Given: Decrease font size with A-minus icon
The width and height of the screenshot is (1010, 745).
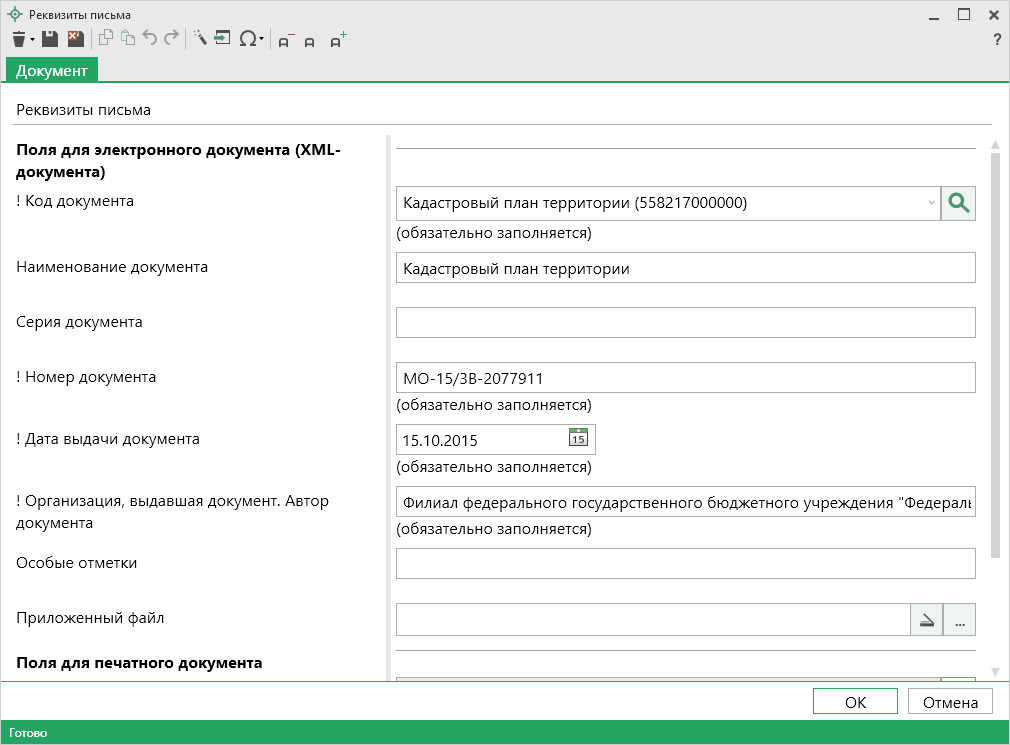Looking at the screenshot, I should point(285,40).
